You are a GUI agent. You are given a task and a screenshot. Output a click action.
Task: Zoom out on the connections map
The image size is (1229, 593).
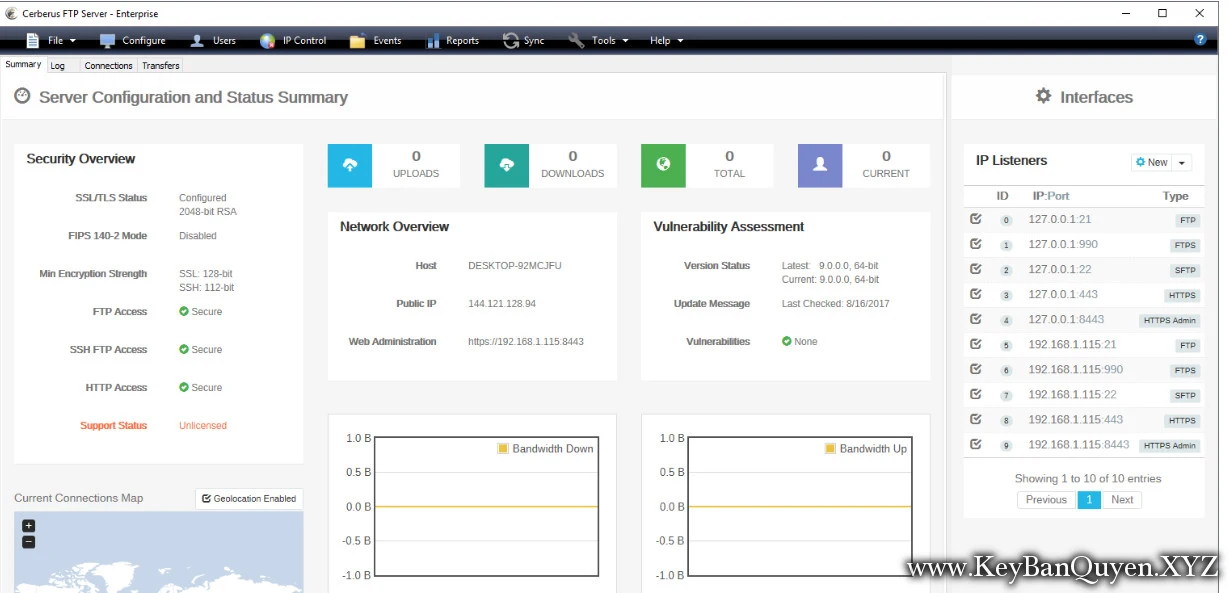click(28, 542)
